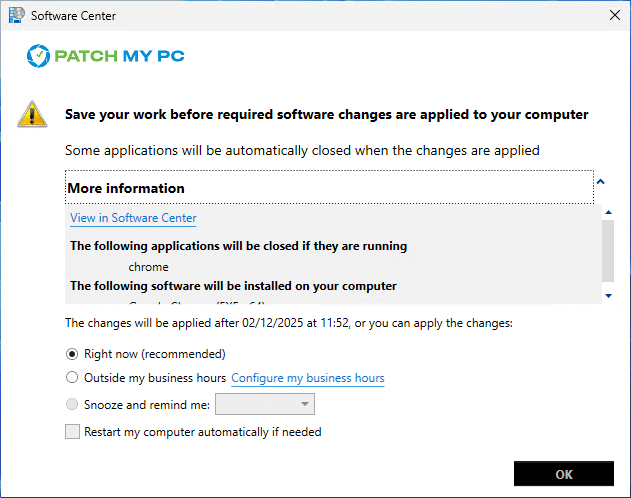Click the Save your work warning heading

click(x=326, y=114)
